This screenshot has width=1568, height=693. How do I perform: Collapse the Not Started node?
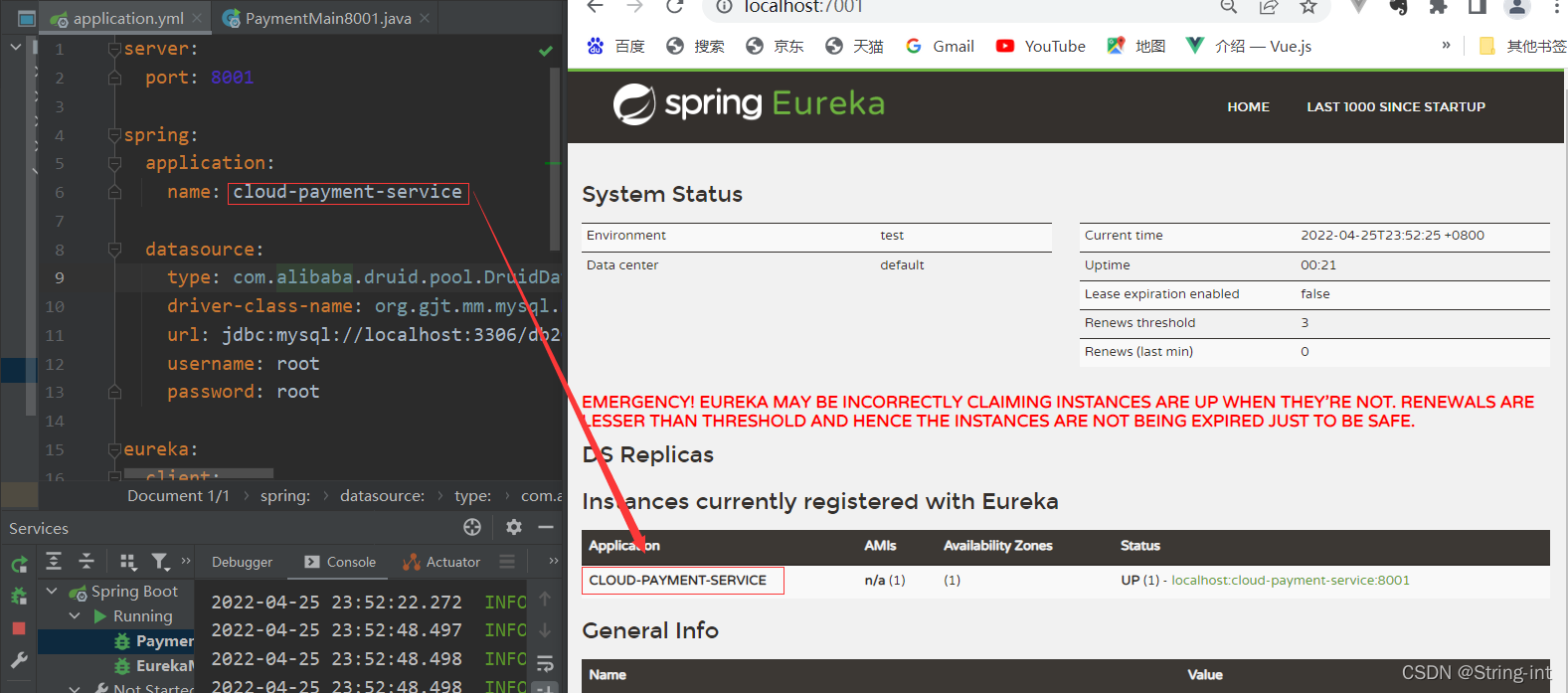tap(75, 688)
